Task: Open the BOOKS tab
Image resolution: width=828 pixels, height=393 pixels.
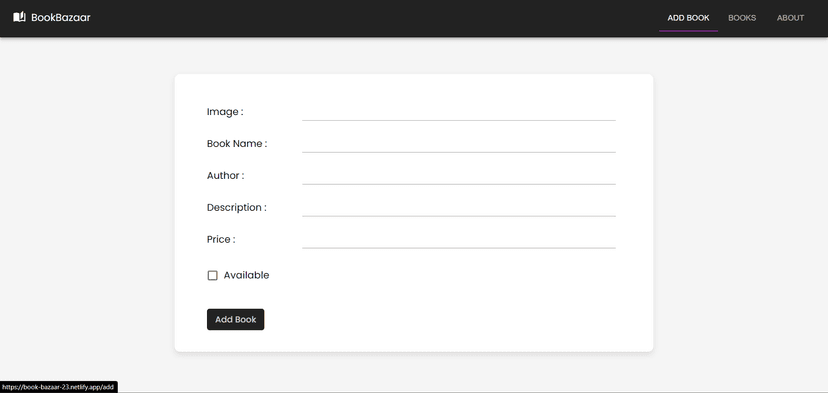Action: tap(742, 18)
